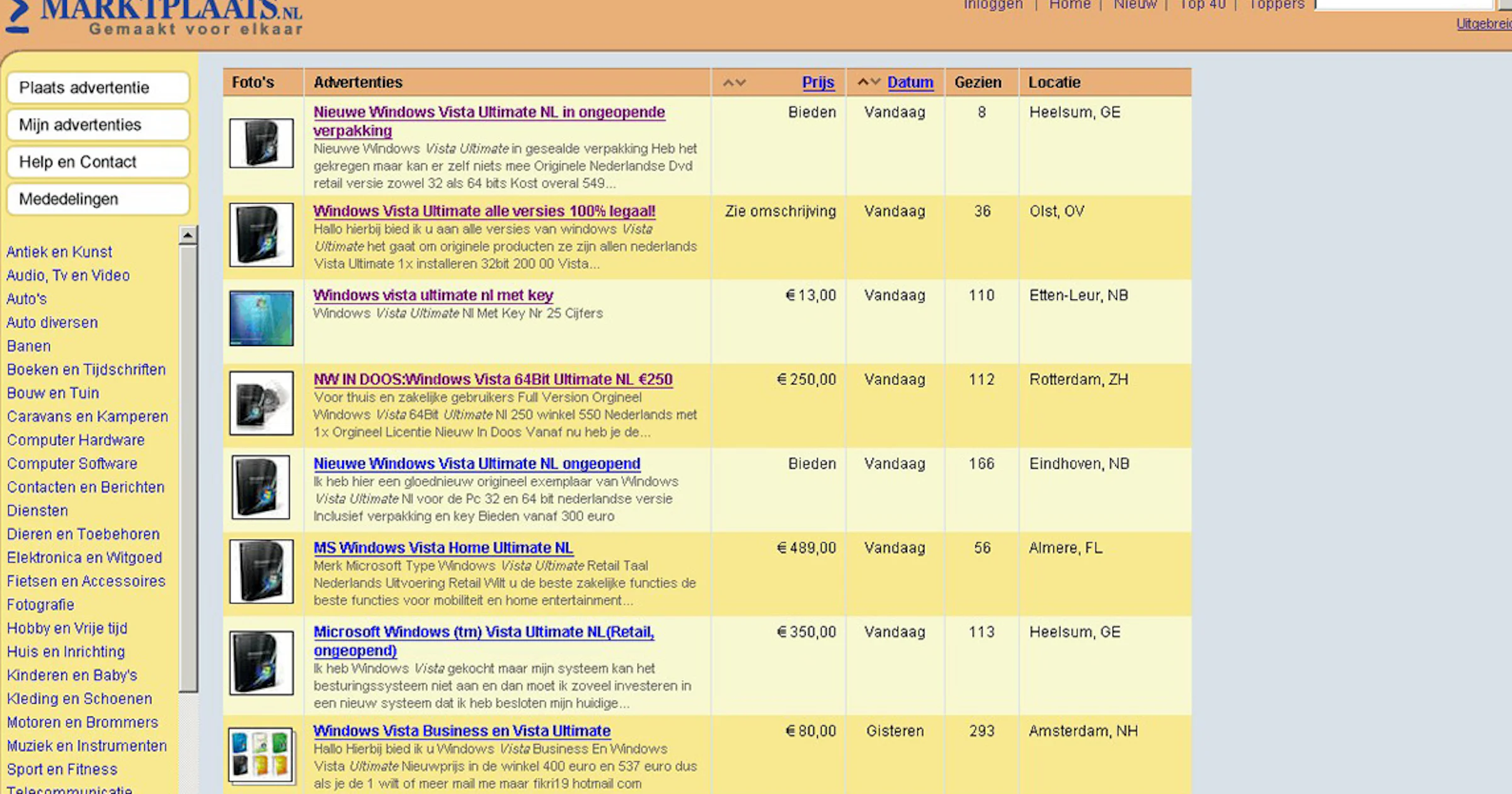Select Audio, Tv en Video category

tap(68, 275)
